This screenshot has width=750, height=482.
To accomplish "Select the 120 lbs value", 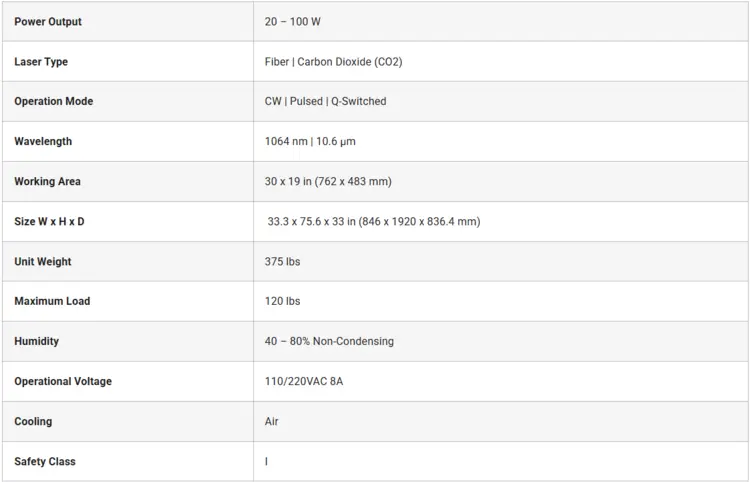I will (x=282, y=301).
